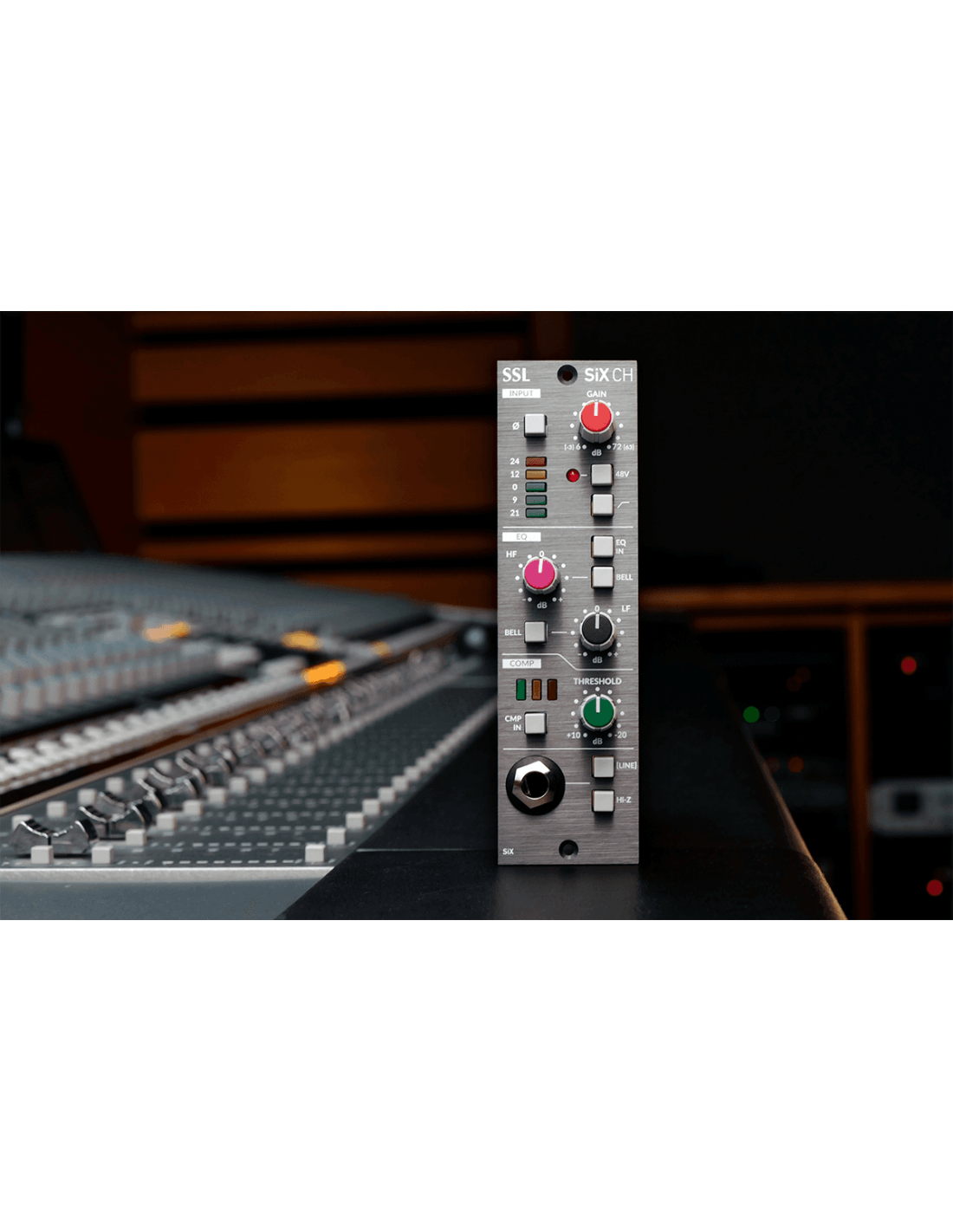Screen dimensions: 953x1232
Task: Toggle the BELL button beside the LF knob
Action: [535, 632]
